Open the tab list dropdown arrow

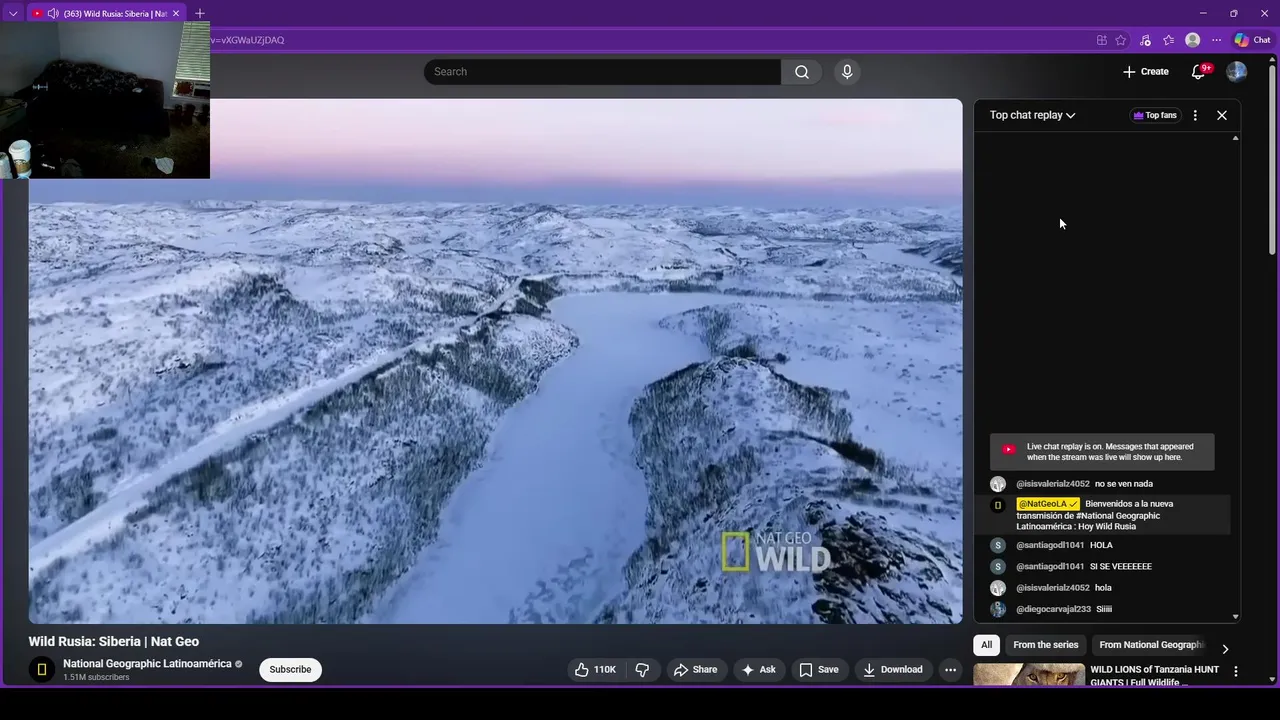[13, 13]
